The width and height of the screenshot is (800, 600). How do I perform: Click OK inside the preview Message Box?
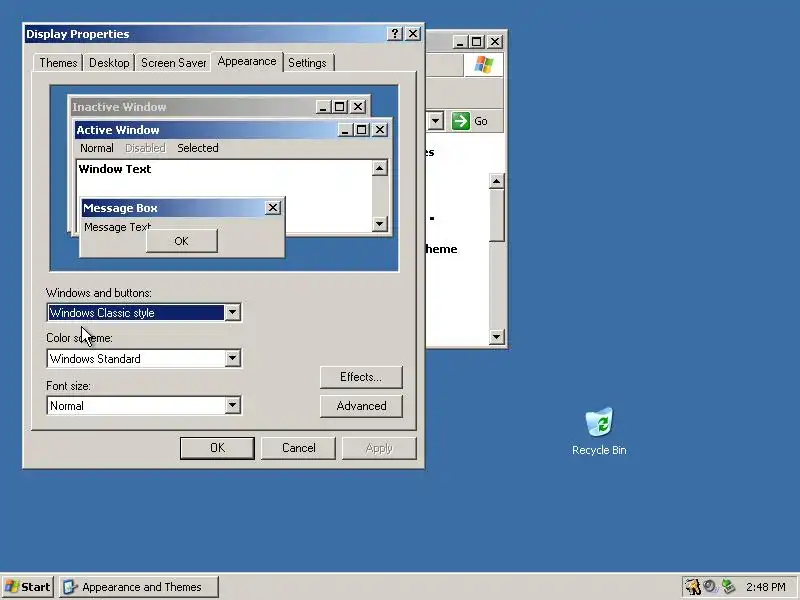click(182, 241)
